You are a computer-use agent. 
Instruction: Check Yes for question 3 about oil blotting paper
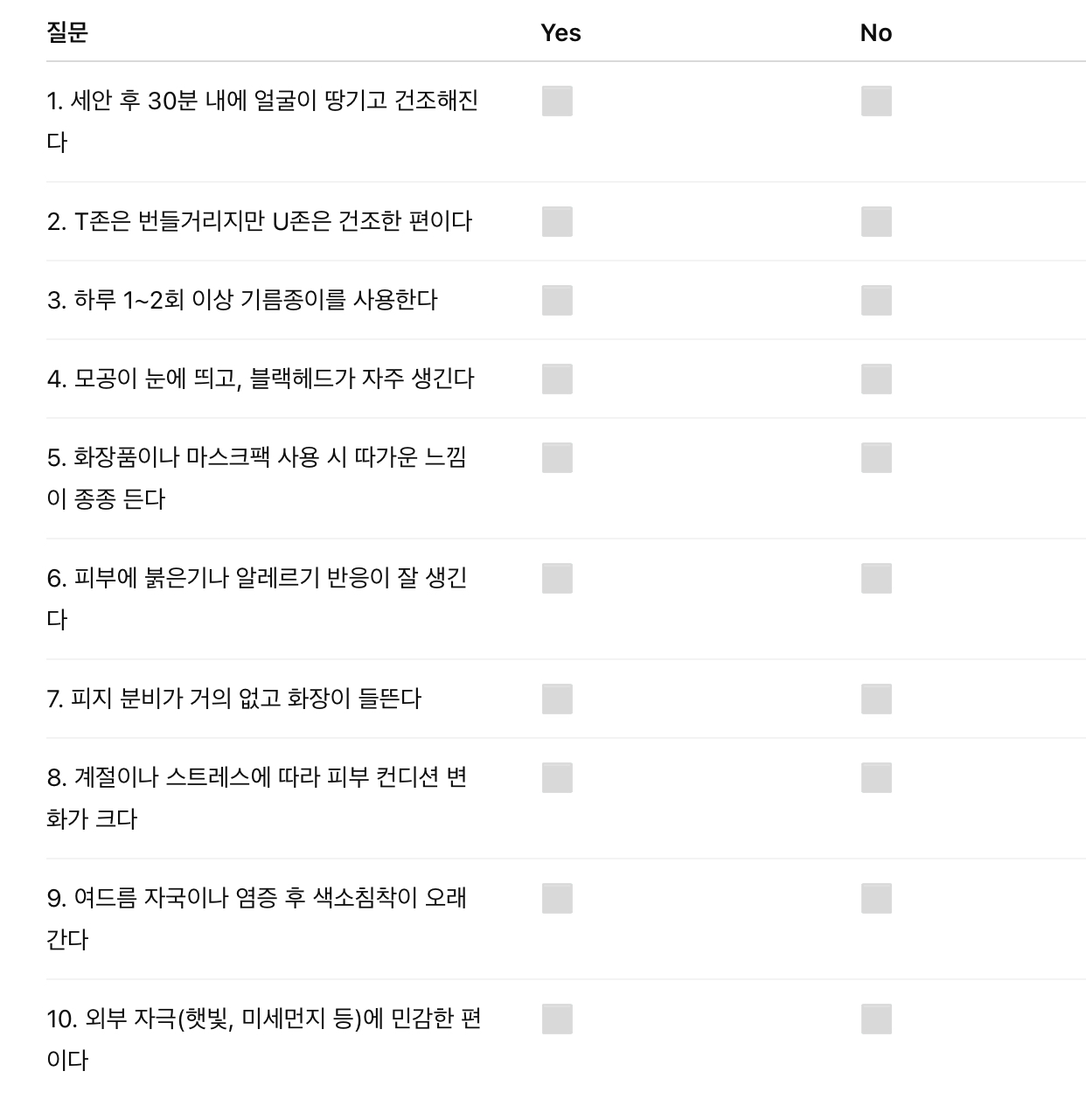pos(555,302)
